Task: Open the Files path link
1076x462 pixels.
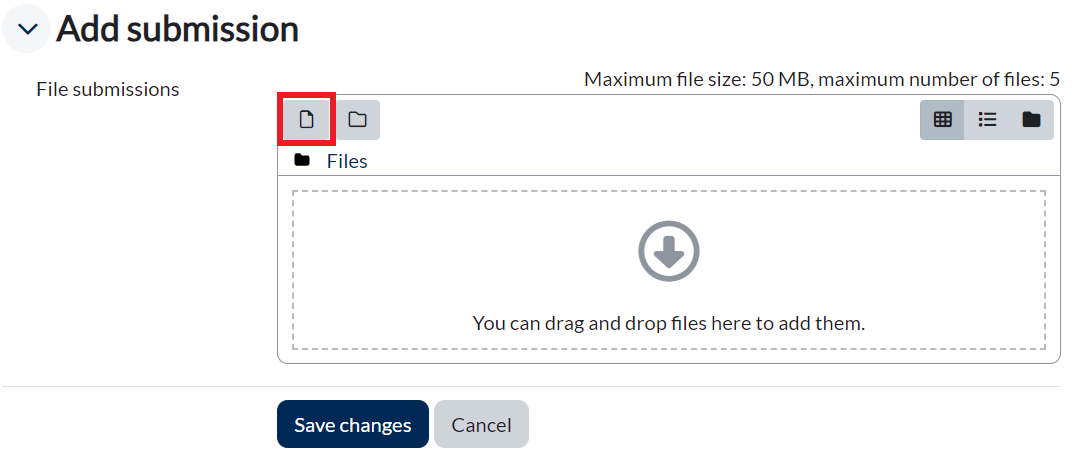Action: (x=347, y=161)
